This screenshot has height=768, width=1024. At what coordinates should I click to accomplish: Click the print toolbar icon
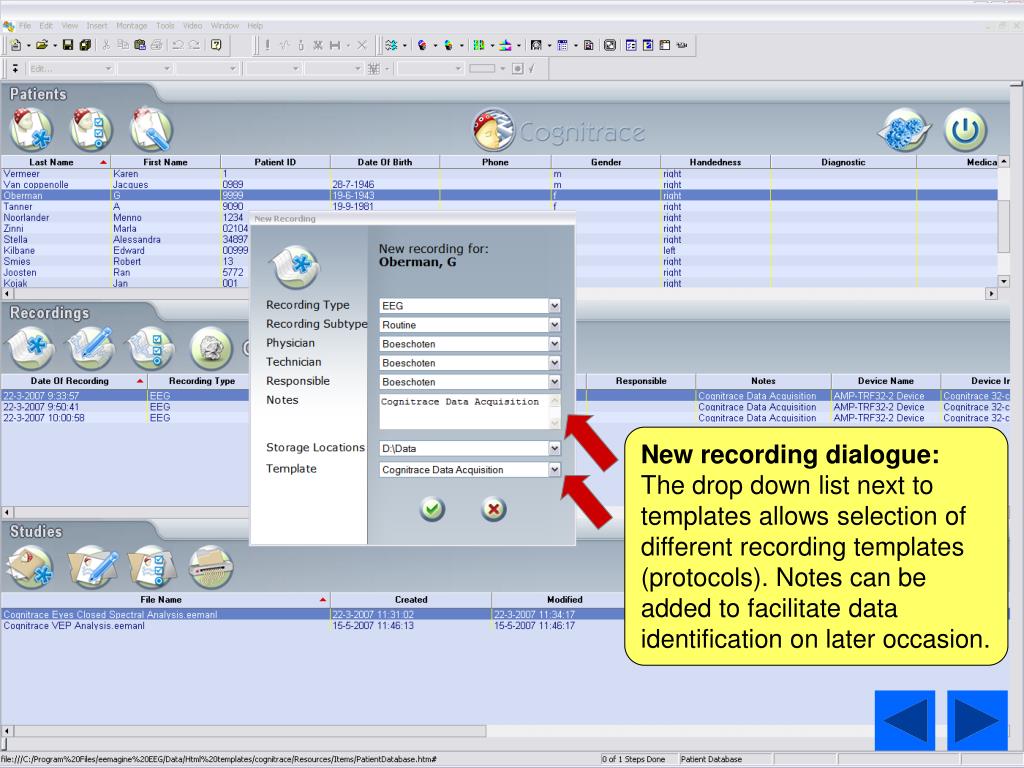coord(157,45)
